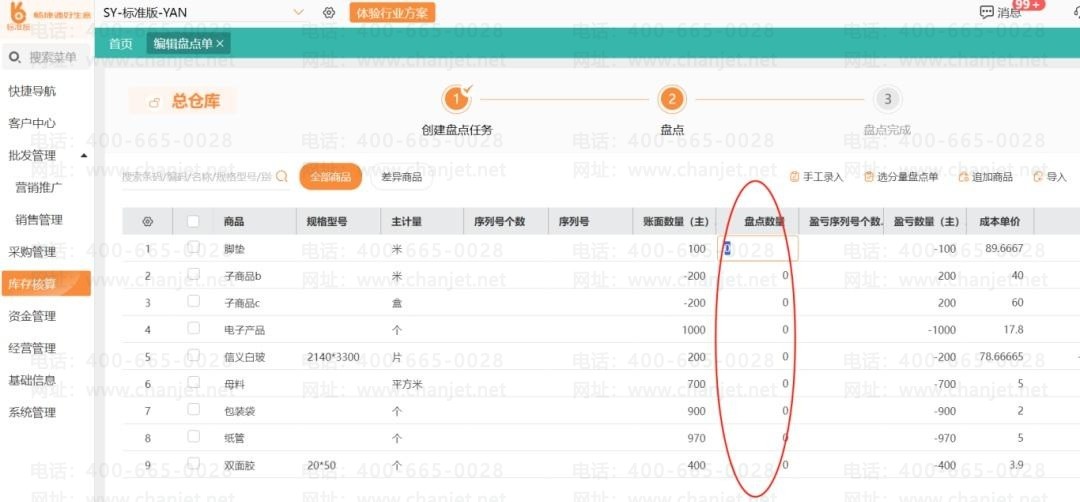
Task: Collapse the 批发管理 menu arrow
Action: 84,156
